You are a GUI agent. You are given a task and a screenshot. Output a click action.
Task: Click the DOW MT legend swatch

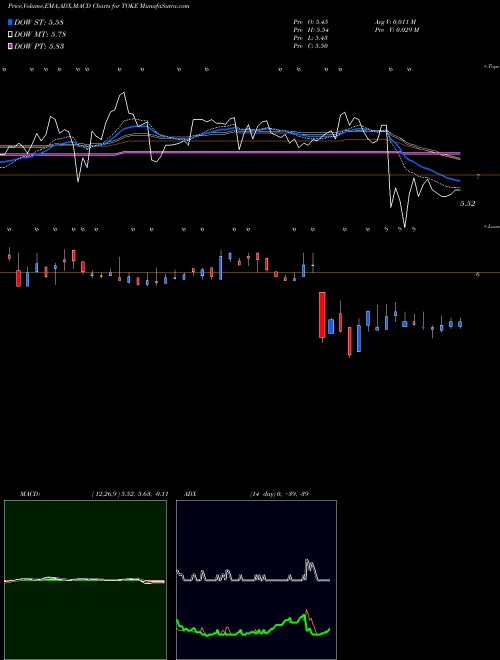pyautogui.click(x=10, y=35)
